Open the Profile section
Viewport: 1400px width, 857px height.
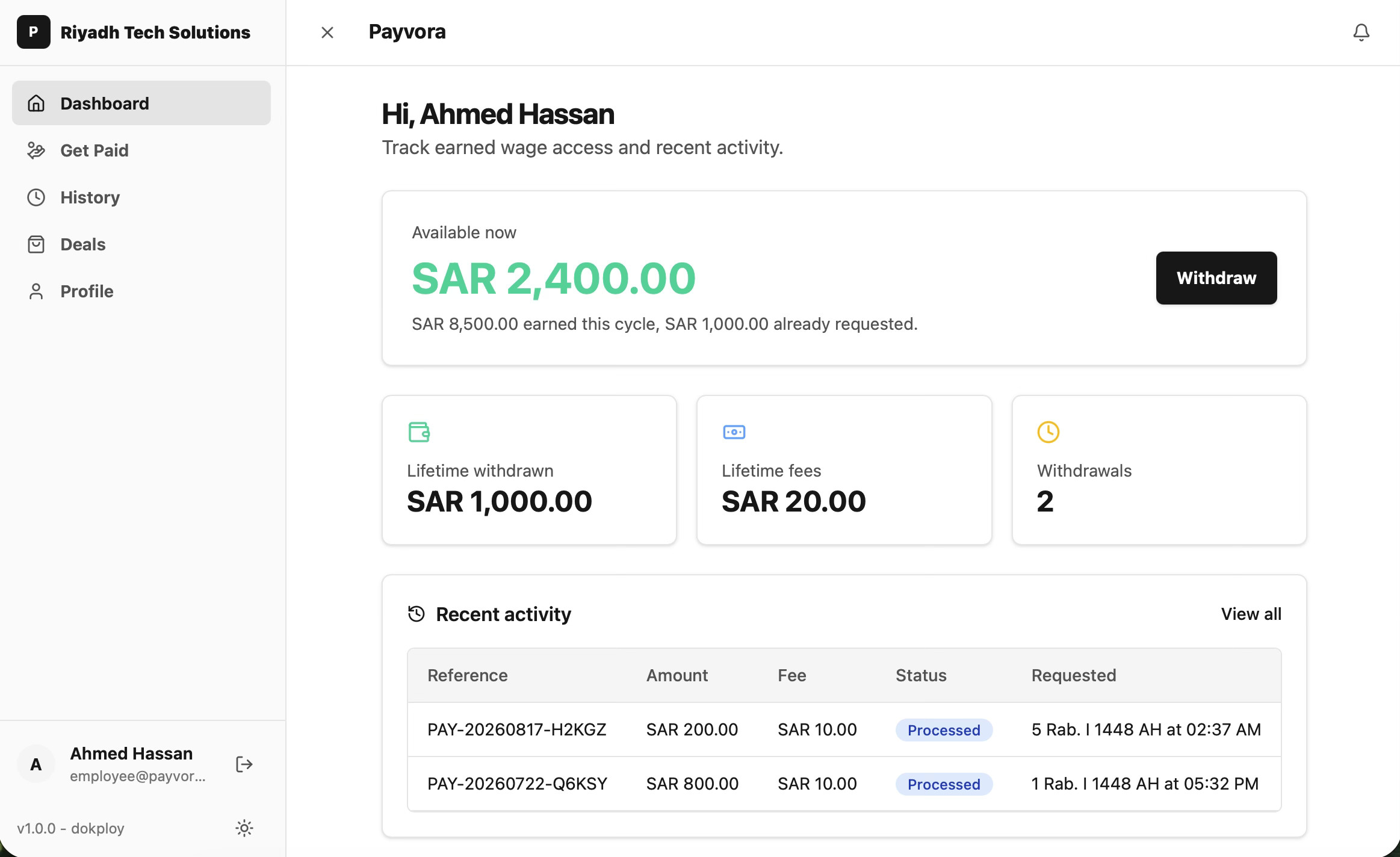pyautogui.click(x=141, y=291)
